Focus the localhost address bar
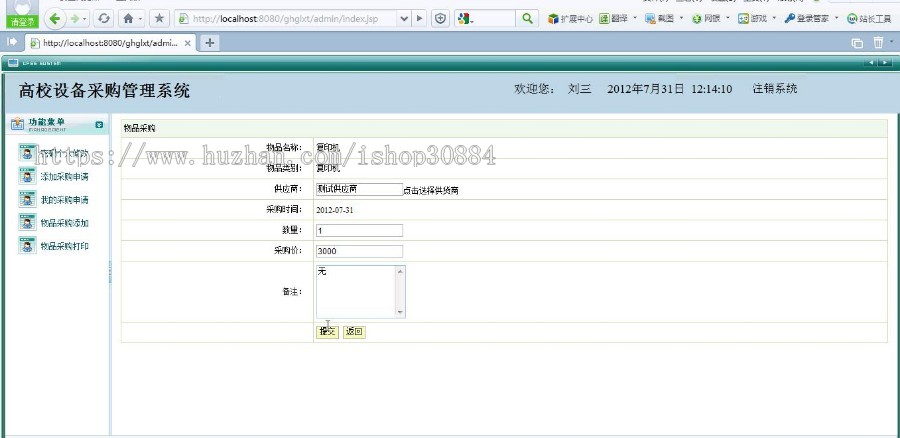This screenshot has height=438, width=900. (287, 19)
